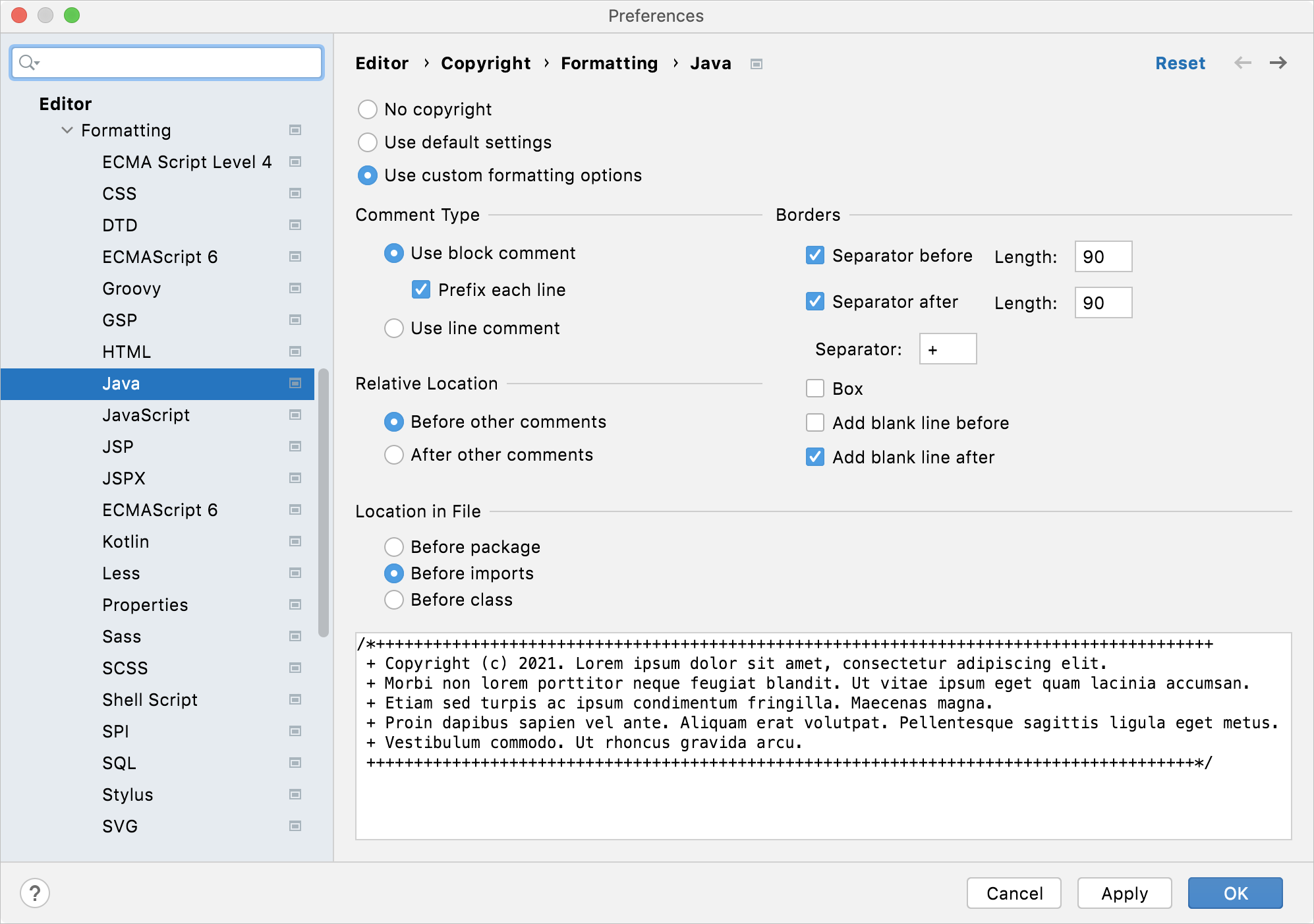Open the JavaScript formatting settings

(146, 415)
